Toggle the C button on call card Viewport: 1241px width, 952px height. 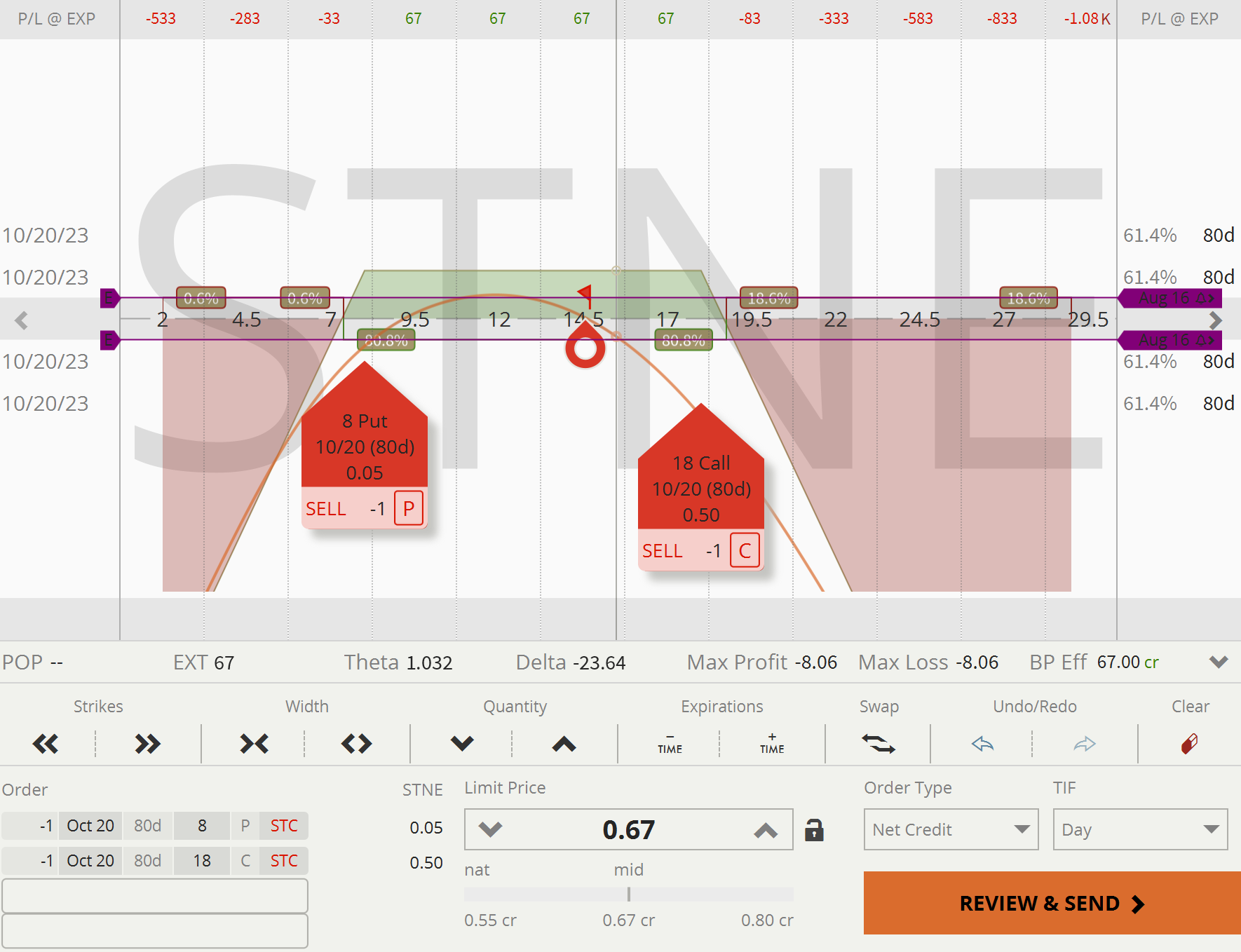[745, 550]
